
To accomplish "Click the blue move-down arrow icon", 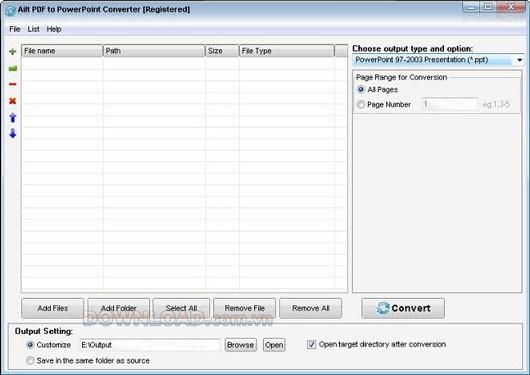I will tap(13, 133).
